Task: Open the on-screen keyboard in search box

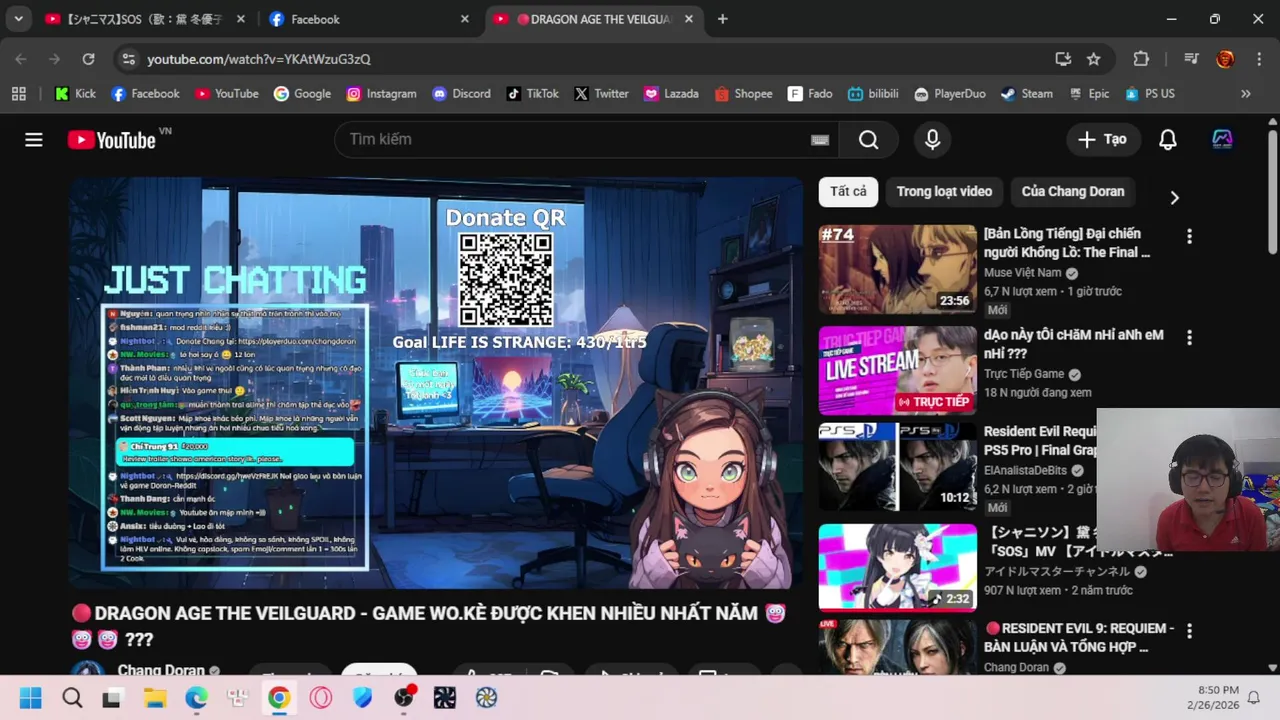Action: pos(820,140)
